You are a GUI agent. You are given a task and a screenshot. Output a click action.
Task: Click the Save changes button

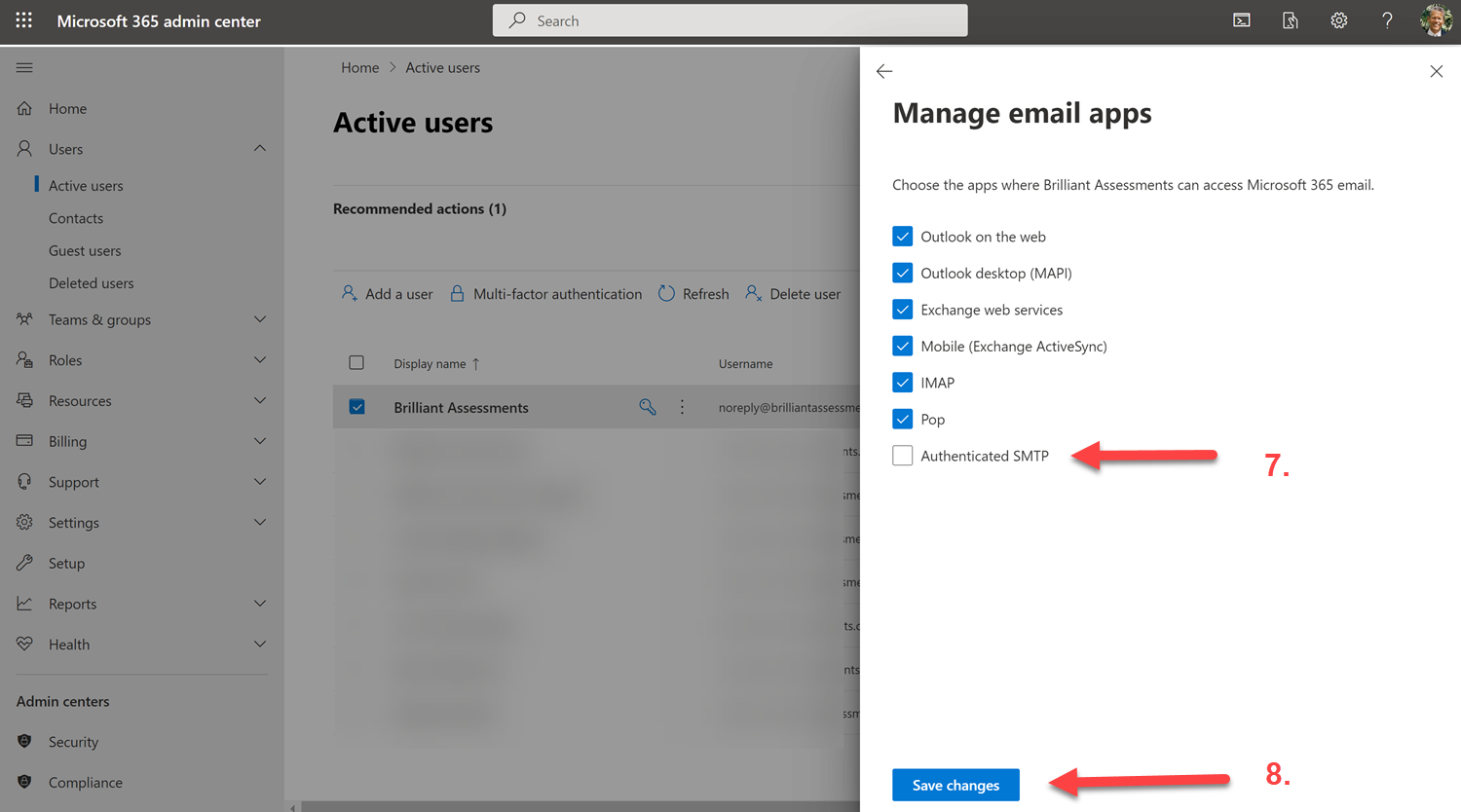(x=955, y=785)
